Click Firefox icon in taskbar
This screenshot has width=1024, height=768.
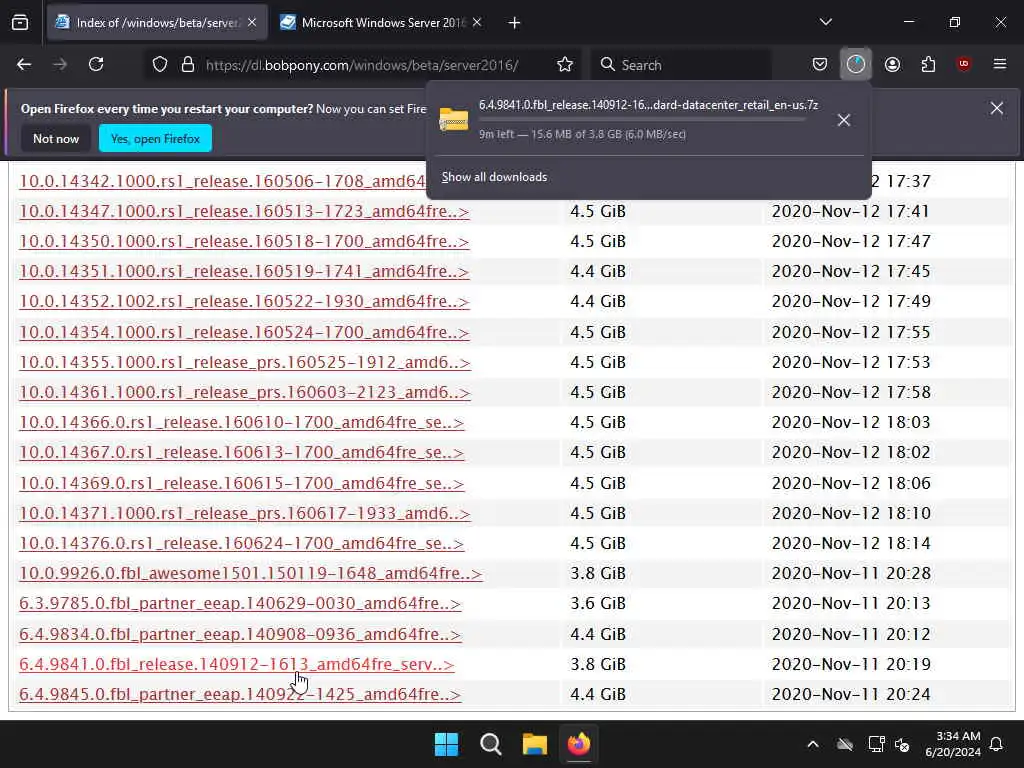coord(579,744)
